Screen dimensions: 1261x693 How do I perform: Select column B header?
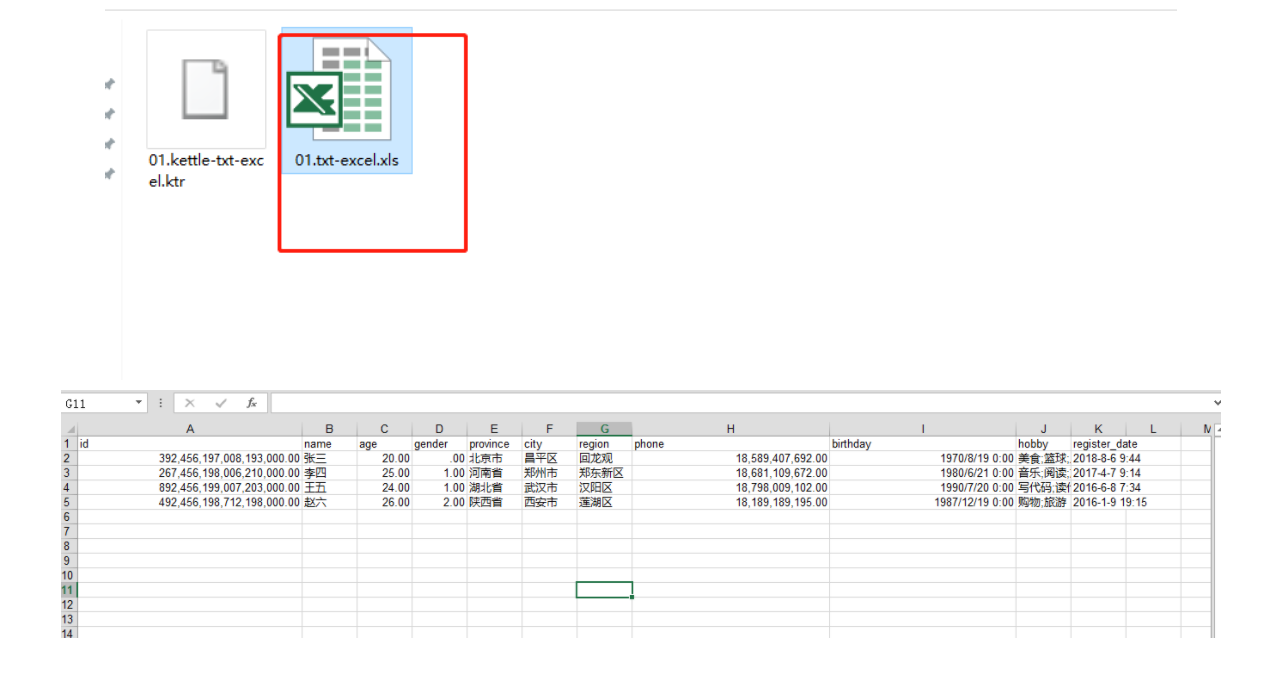click(x=329, y=429)
